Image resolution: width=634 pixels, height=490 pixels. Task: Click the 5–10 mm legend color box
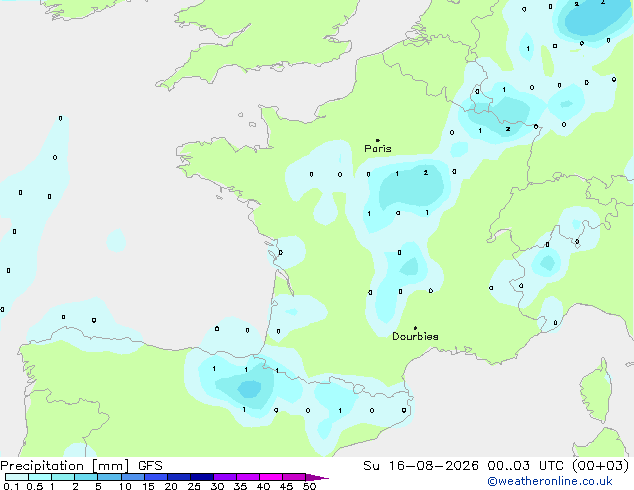click(x=109, y=477)
